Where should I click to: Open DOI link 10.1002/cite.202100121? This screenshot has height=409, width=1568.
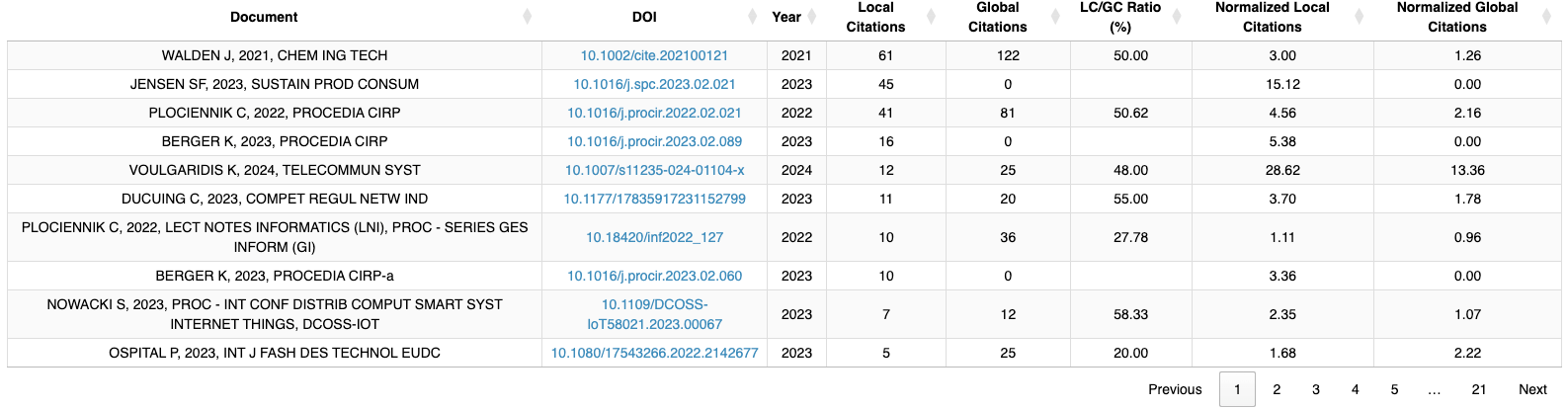point(654,55)
